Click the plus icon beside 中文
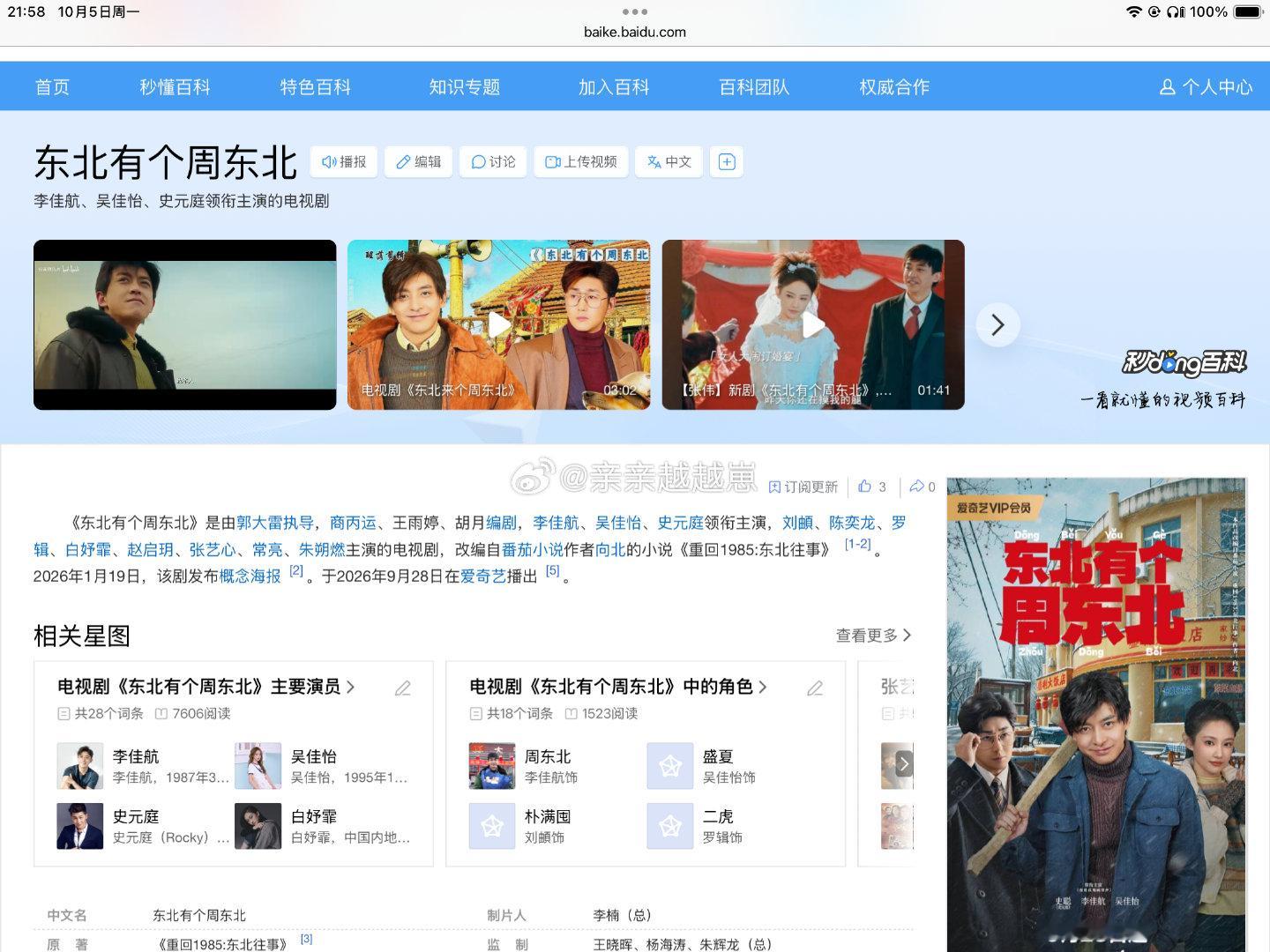The height and width of the screenshot is (952, 1270). pos(727,162)
